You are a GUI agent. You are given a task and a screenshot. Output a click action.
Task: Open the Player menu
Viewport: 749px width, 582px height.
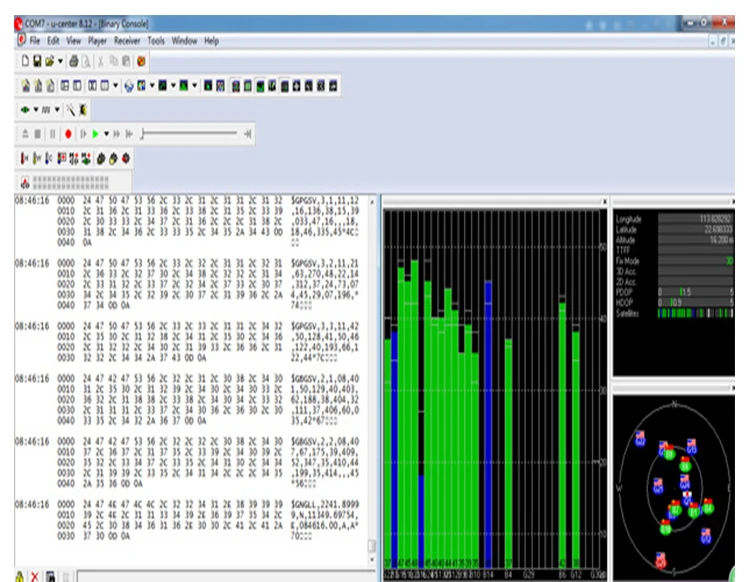[97, 41]
